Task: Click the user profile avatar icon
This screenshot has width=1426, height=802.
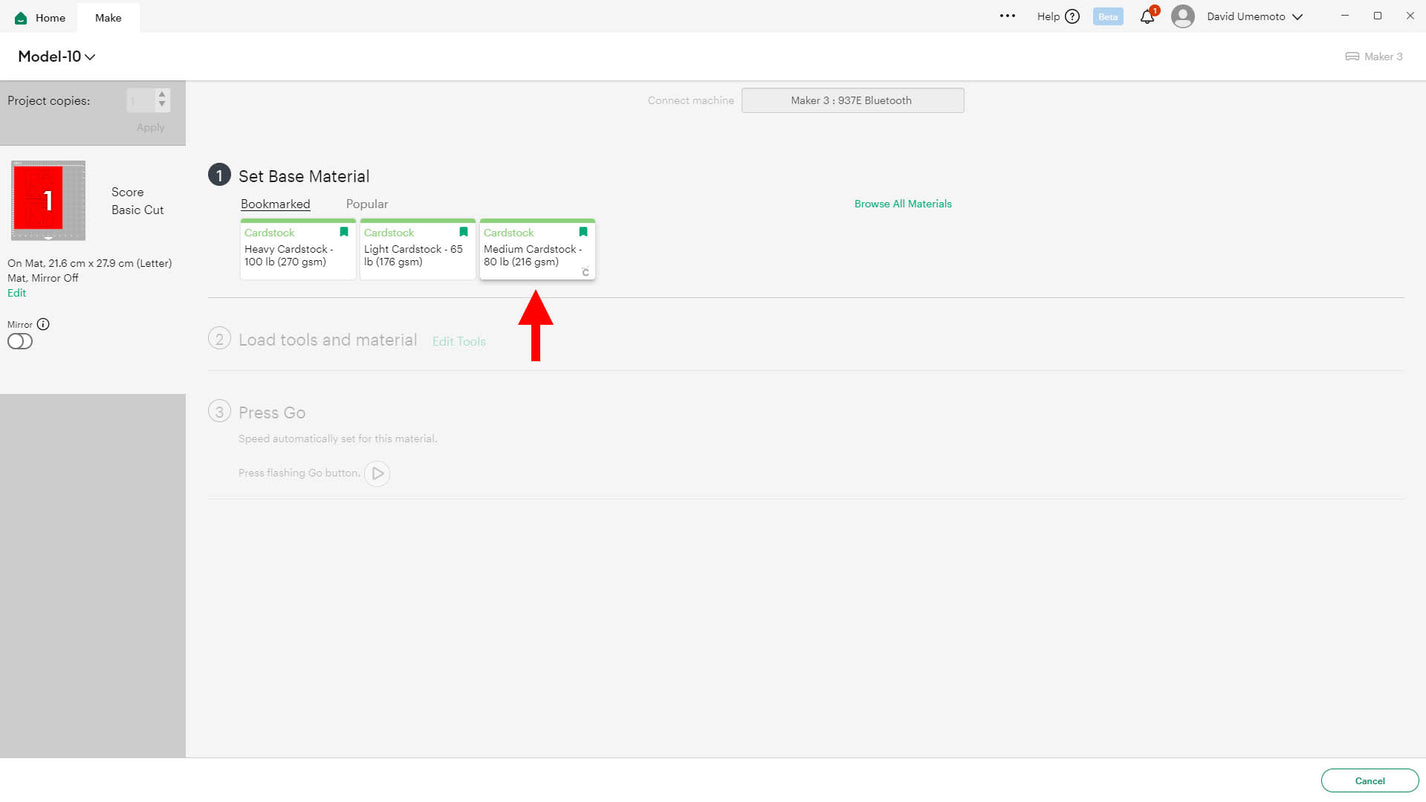Action: coord(1182,16)
